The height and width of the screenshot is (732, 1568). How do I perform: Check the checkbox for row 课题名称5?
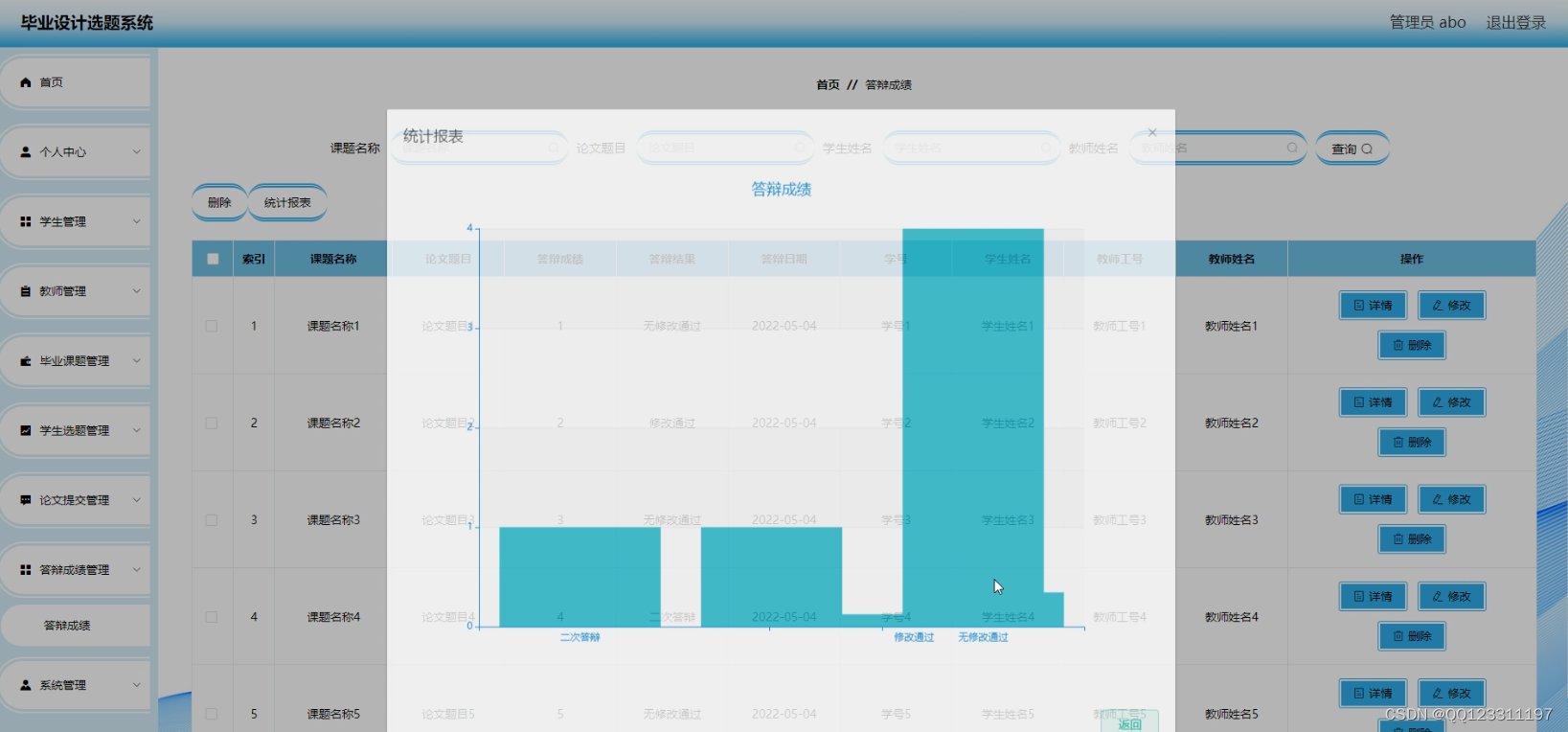[x=212, y=714]
